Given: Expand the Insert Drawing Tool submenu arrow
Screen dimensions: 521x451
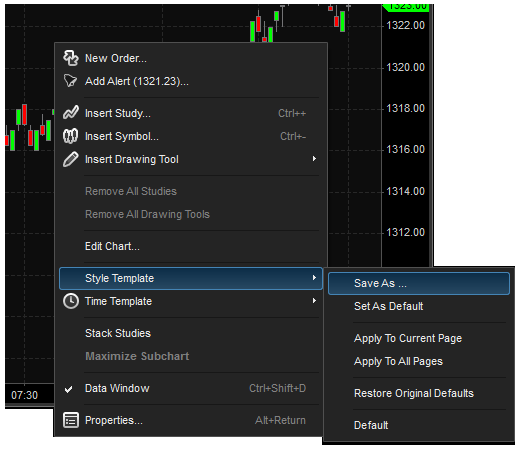Looking at the screenshot, I should 314,159.
